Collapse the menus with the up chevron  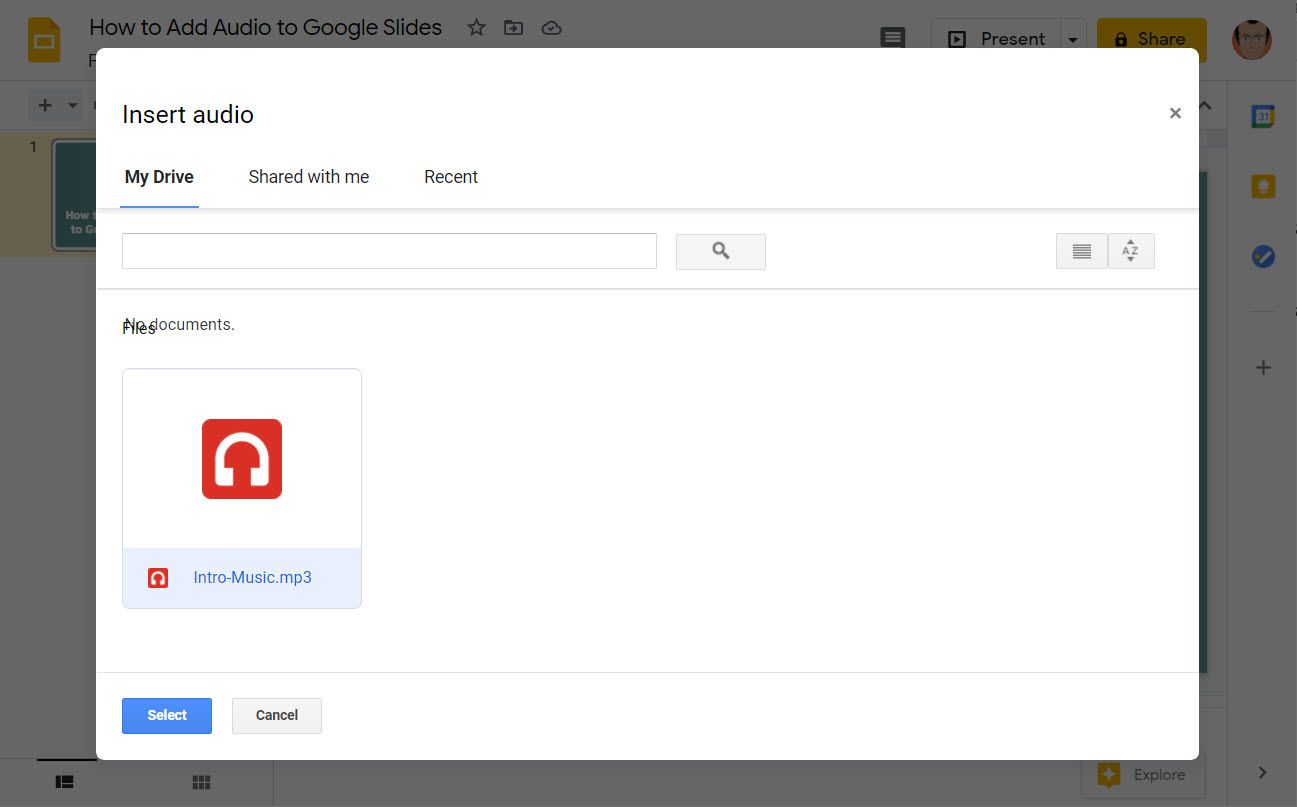pyautogui.click(x=1205, y=106)
